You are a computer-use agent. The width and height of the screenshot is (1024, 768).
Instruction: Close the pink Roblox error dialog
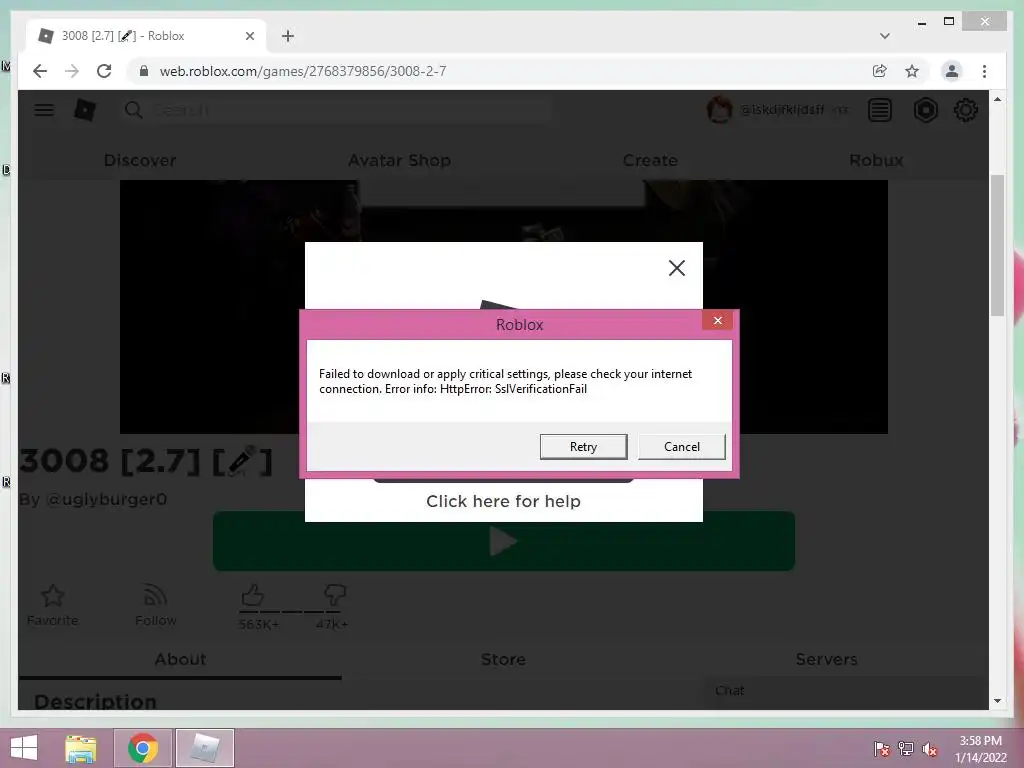[717, 320]
